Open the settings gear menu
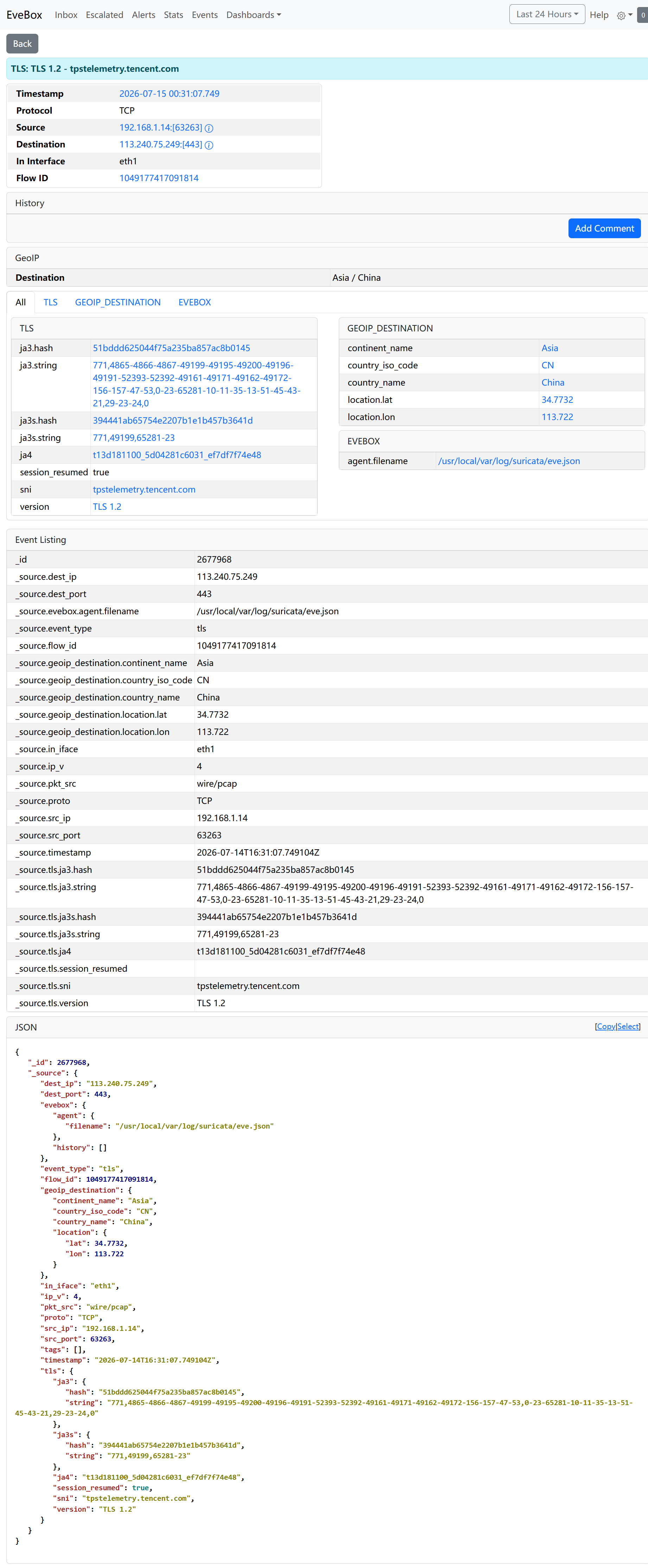The image size is (648, 1568). [x=624, y=15]
